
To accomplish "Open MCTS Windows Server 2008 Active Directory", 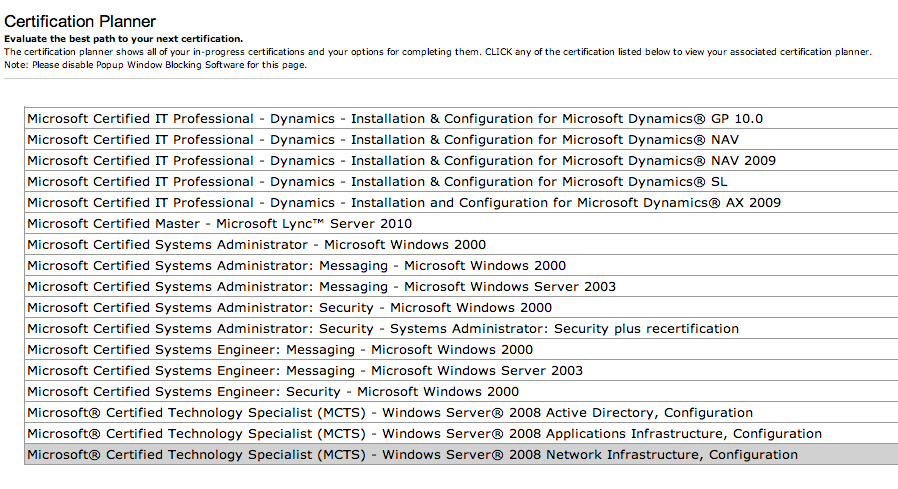I will tap(390, 413).
